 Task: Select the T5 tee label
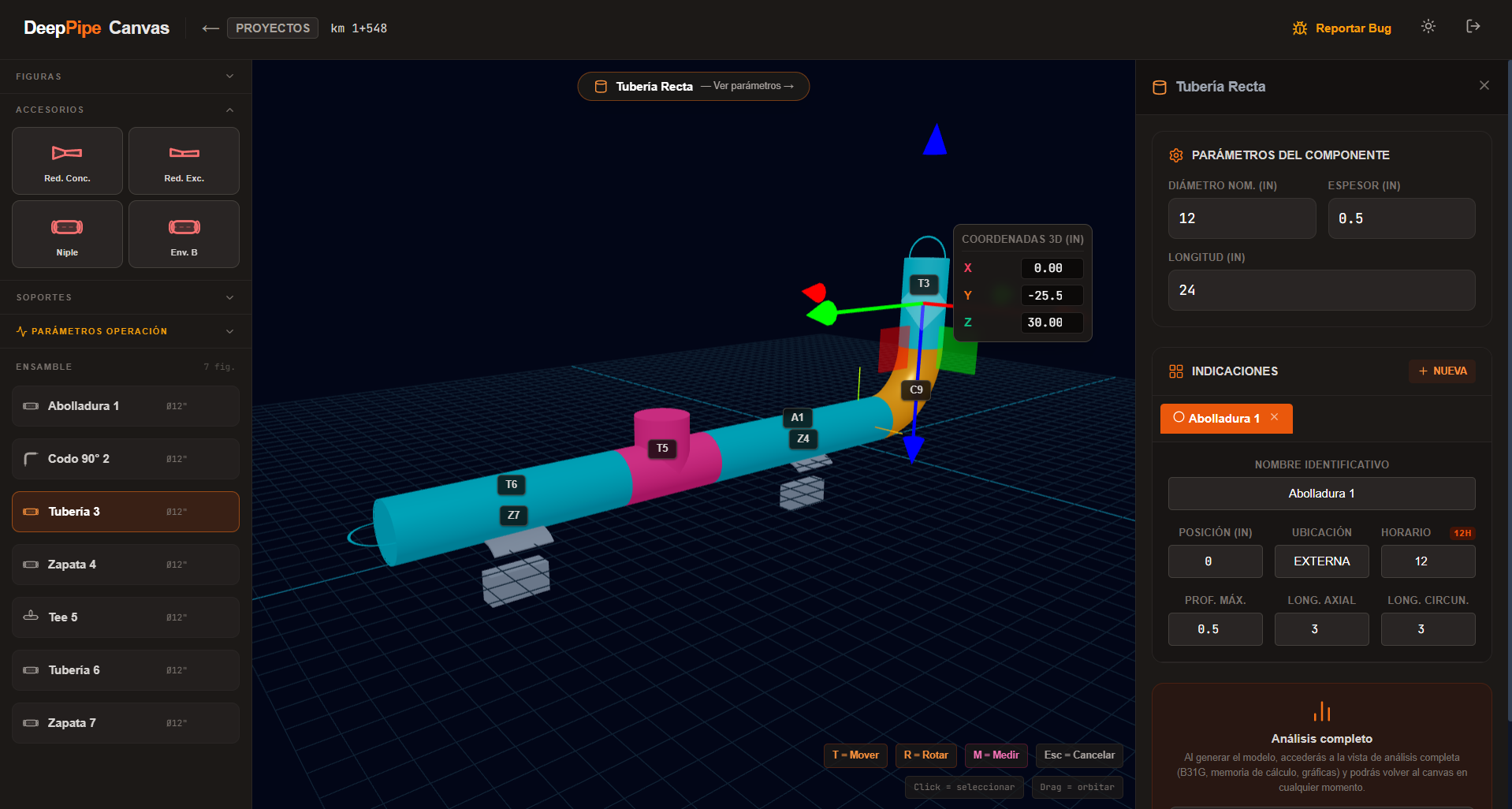coord(662,448)
